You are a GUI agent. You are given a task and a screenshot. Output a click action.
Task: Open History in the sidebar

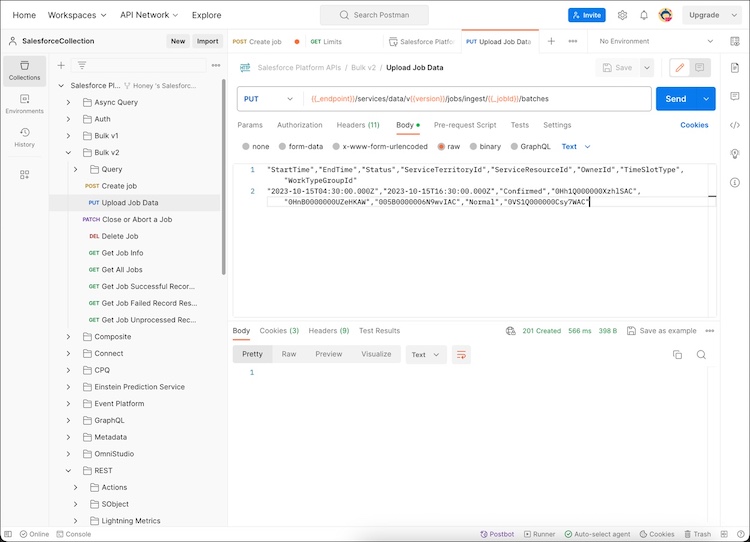[x=24, y=138]
